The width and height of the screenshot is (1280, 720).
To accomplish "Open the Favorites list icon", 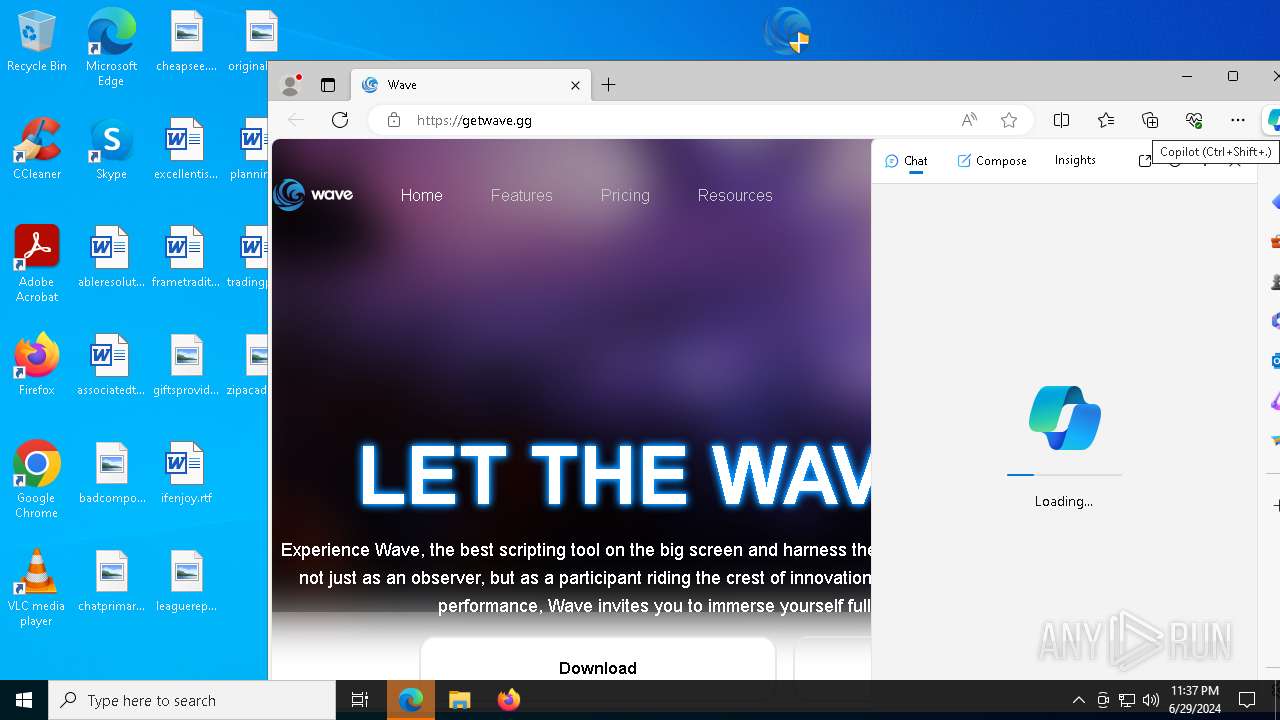I will coord(1105,120).
